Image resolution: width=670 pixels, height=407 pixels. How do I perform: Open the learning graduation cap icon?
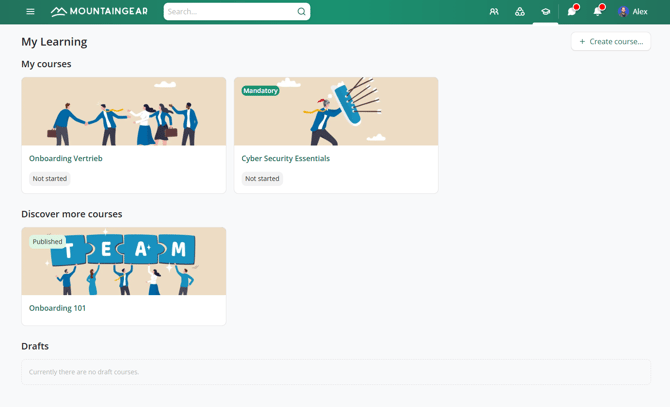click(546, 12)
